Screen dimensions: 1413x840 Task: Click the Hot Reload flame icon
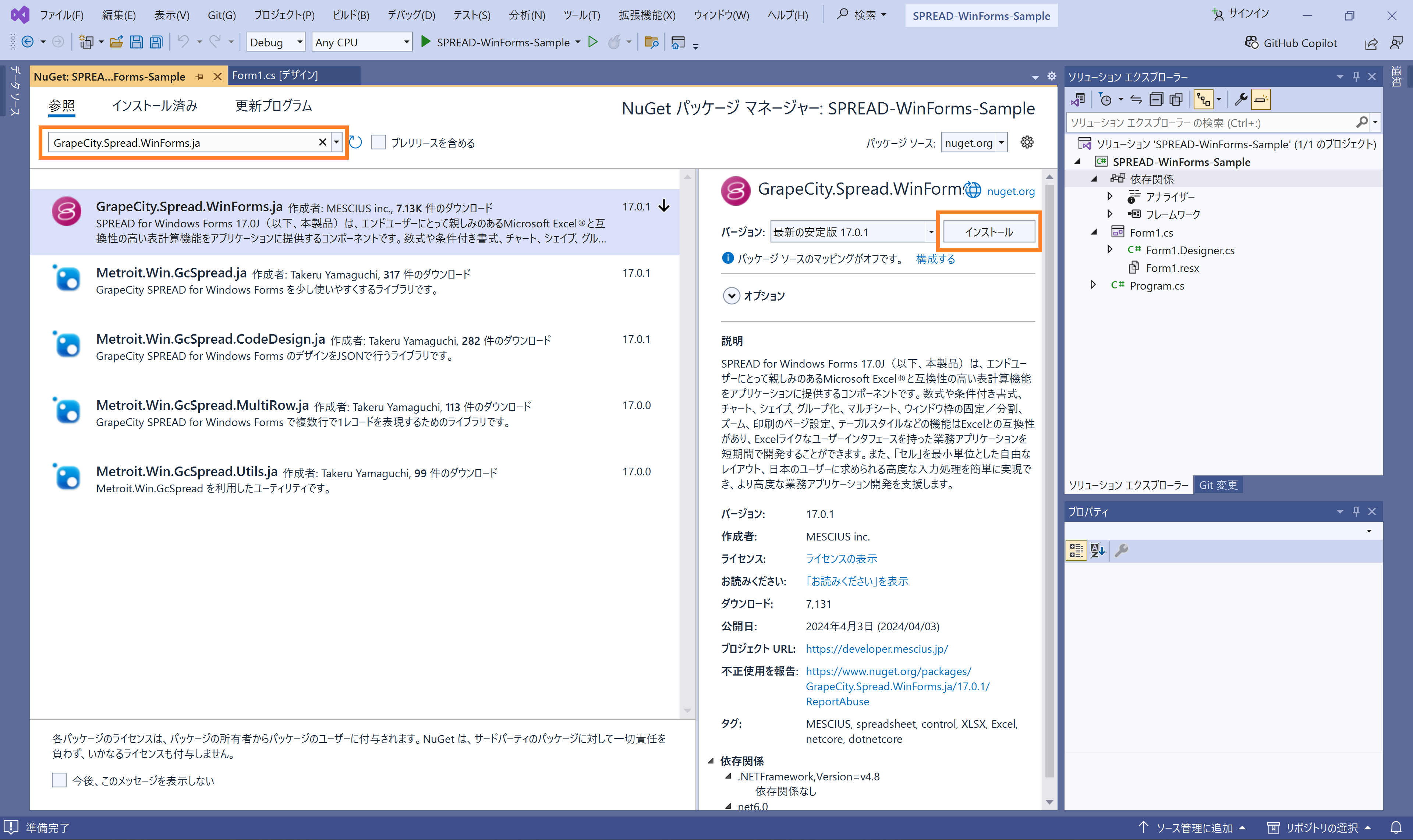pos(614,42)
